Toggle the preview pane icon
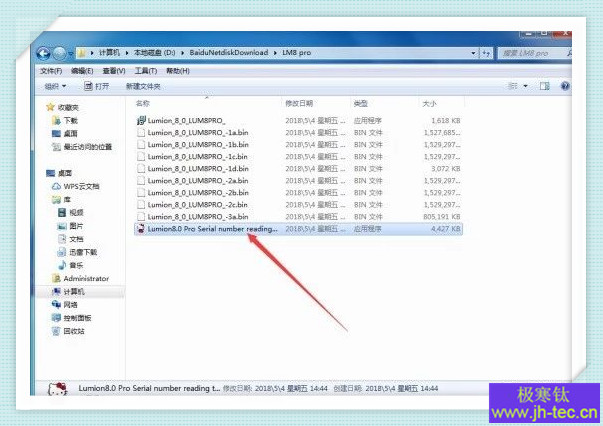The image size is (603, 426). 545,86
